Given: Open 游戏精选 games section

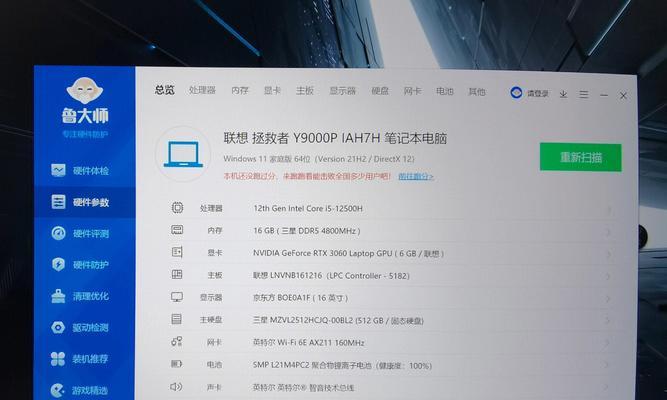Looking at the screenshot, I should click(x=80, y=390).
